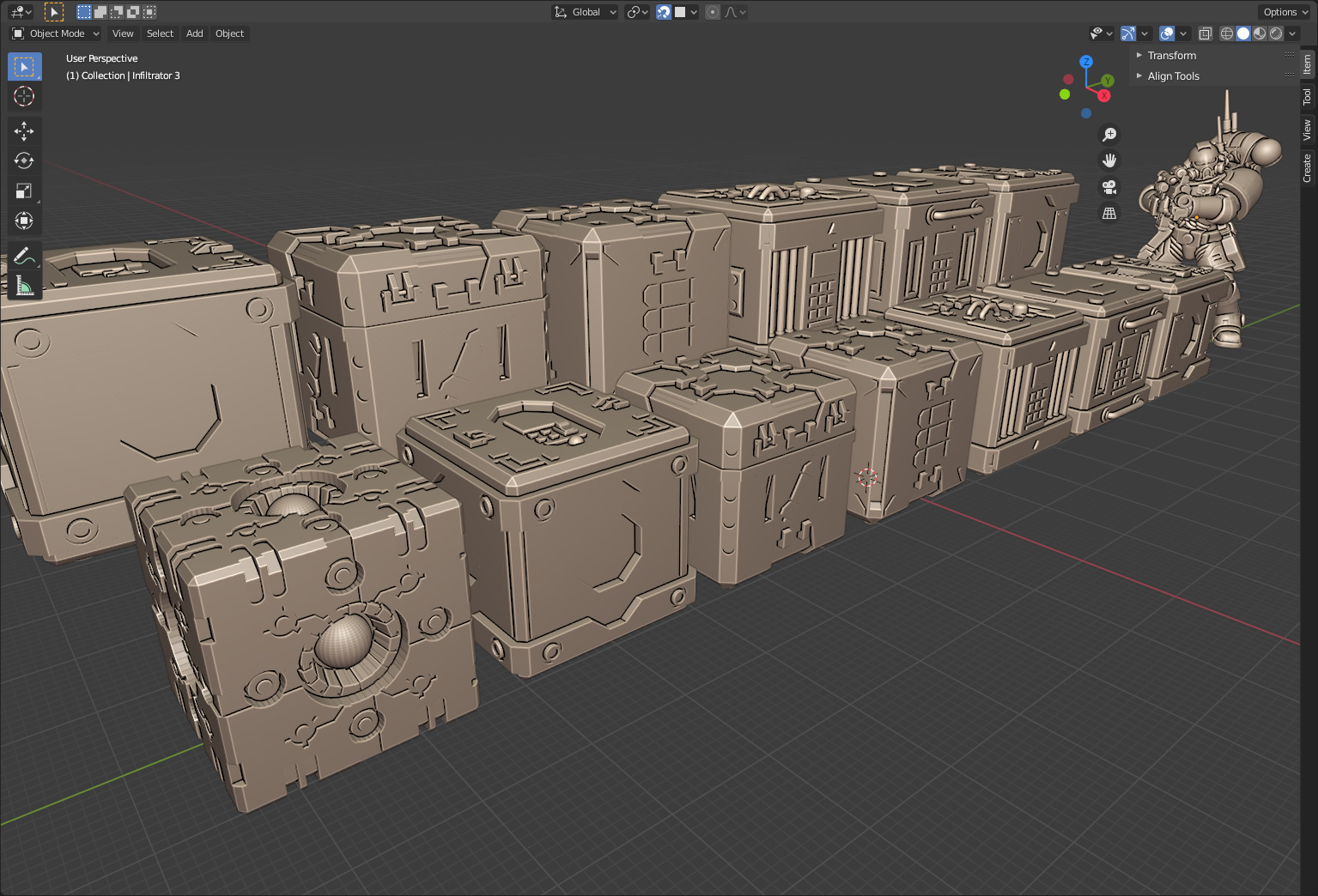Toggle X-ray display mode

click(x=1205, y=33)
